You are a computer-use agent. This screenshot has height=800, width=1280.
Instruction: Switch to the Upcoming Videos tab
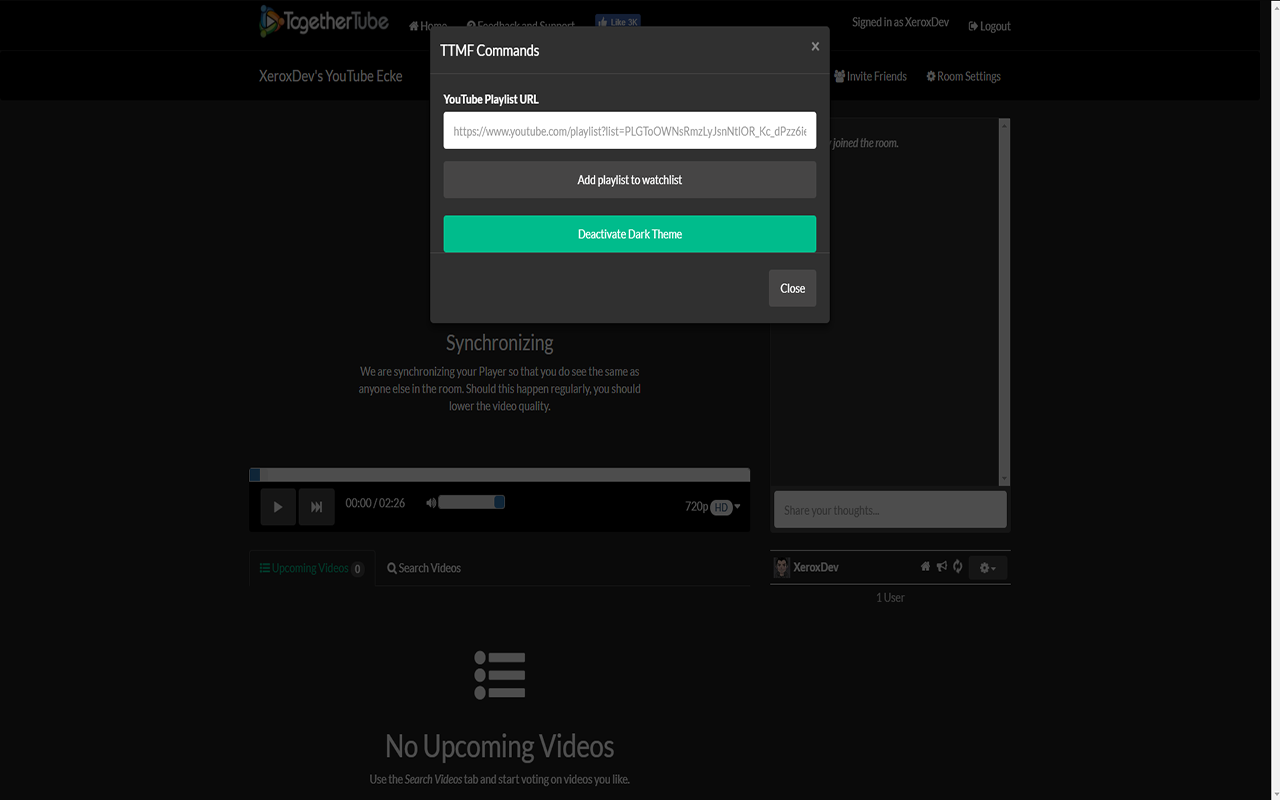click(x=312, y=568)
